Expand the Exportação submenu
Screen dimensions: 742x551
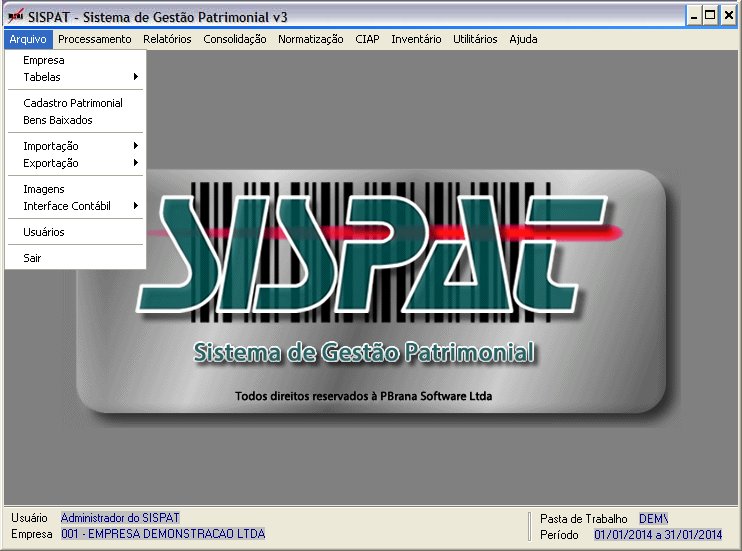click(x=75, y=163)
